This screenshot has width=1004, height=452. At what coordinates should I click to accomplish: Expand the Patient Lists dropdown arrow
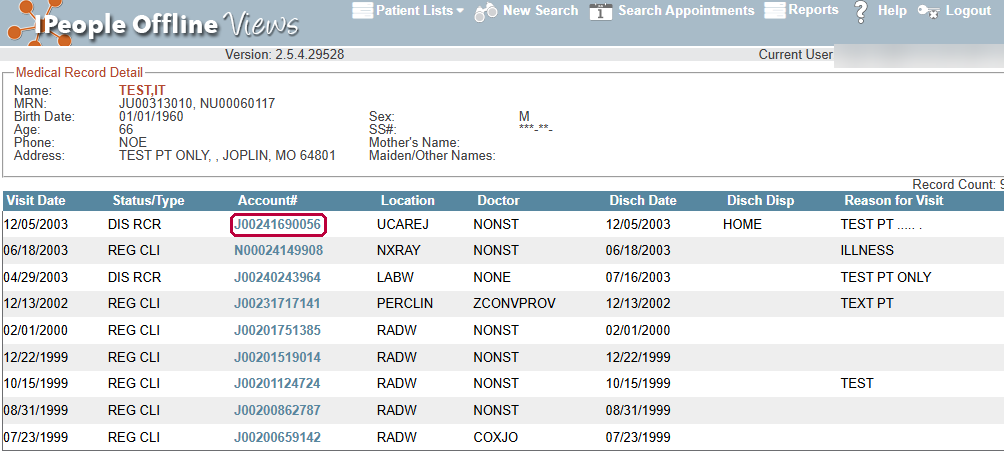tap(460, 11)
